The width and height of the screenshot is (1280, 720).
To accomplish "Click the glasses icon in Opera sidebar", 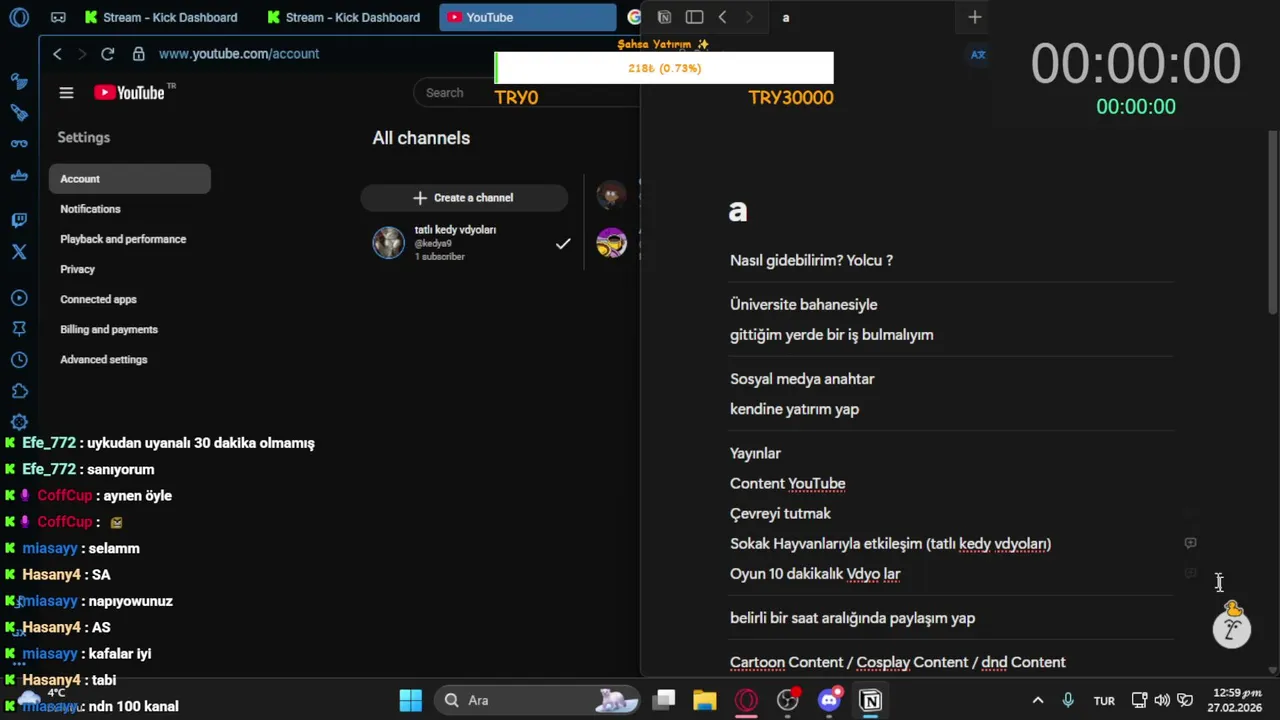I will point(19,144).
